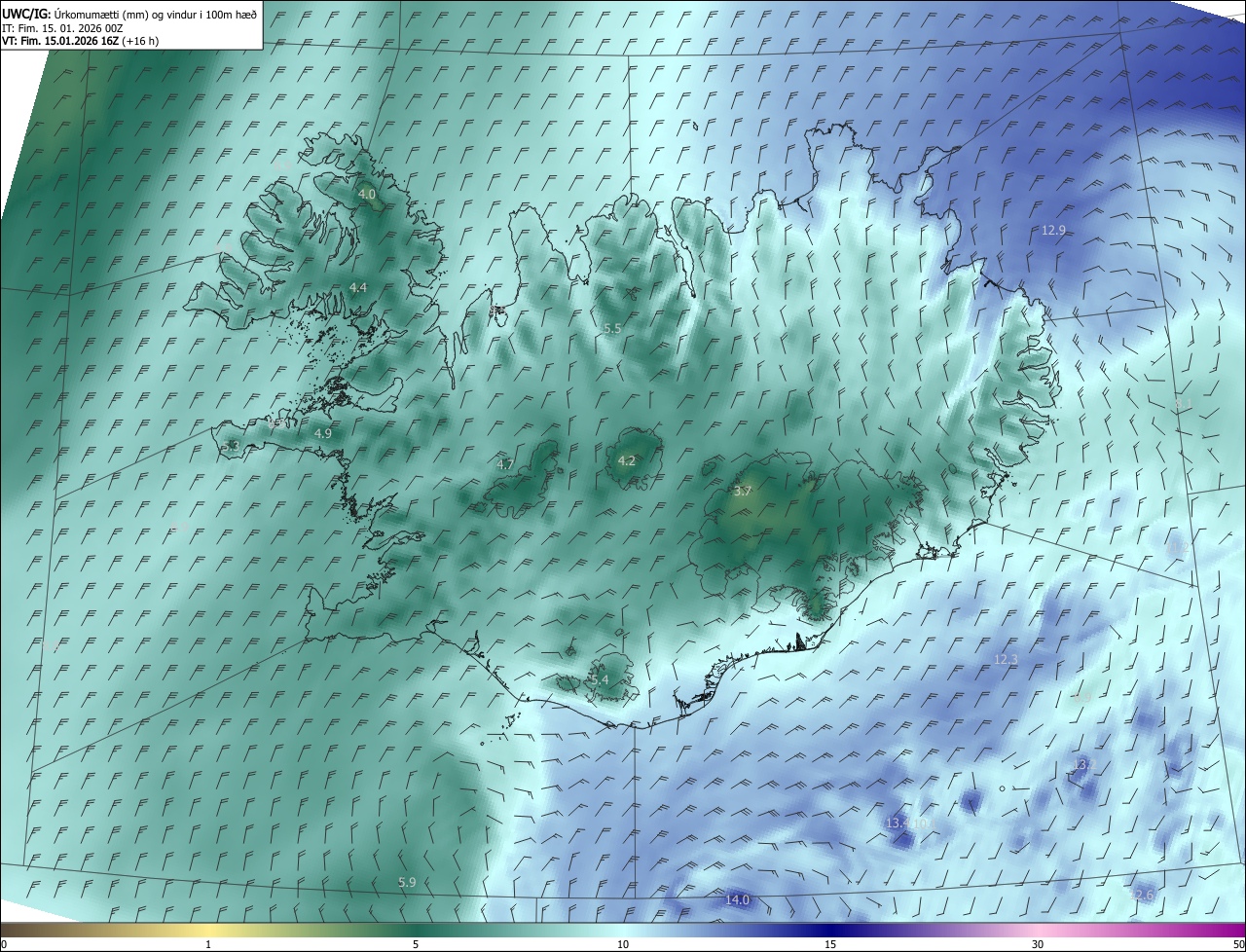Viewport: 1246px width, 952px height.
Task: Click the 4.4 value label on the map
Action: (x=358, y=287)
